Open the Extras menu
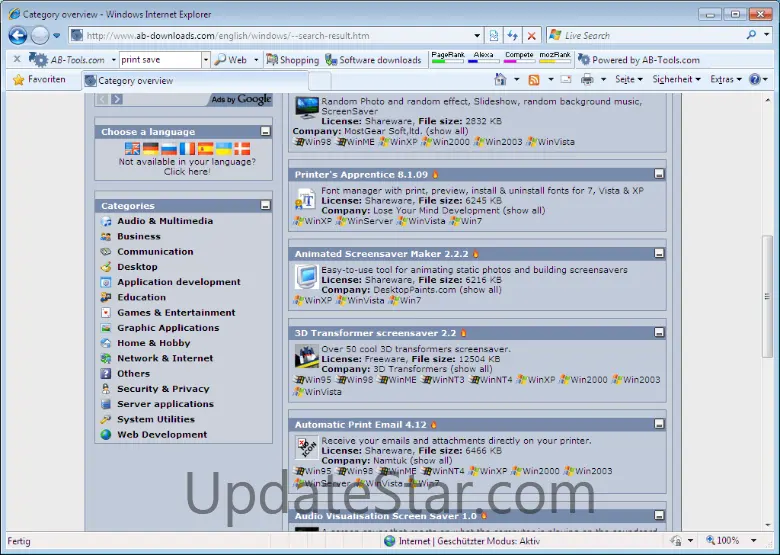780x555 pixels. pyautogui.click(x=725, y=79)
